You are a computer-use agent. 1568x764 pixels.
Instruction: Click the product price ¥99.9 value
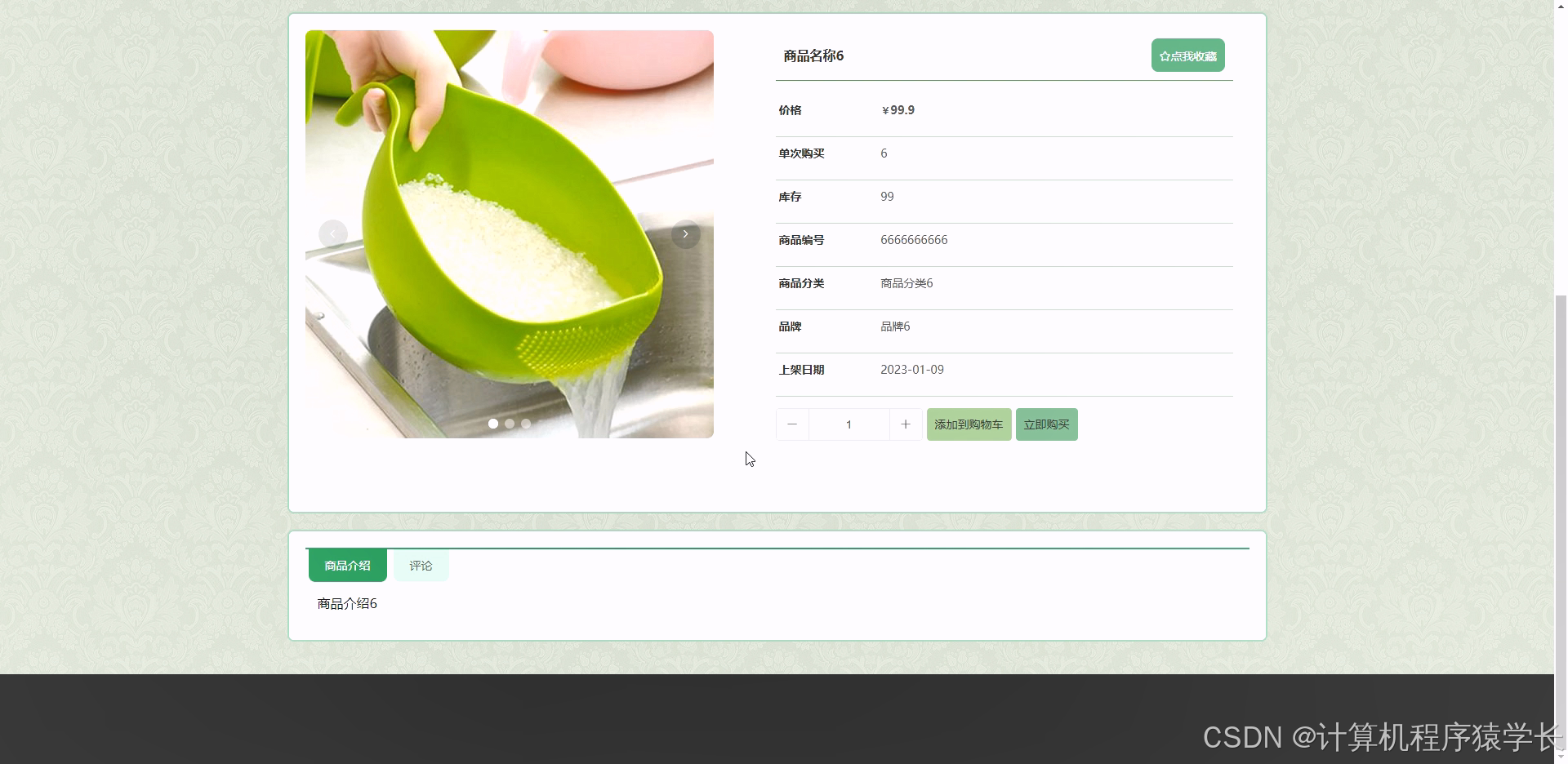898,109
